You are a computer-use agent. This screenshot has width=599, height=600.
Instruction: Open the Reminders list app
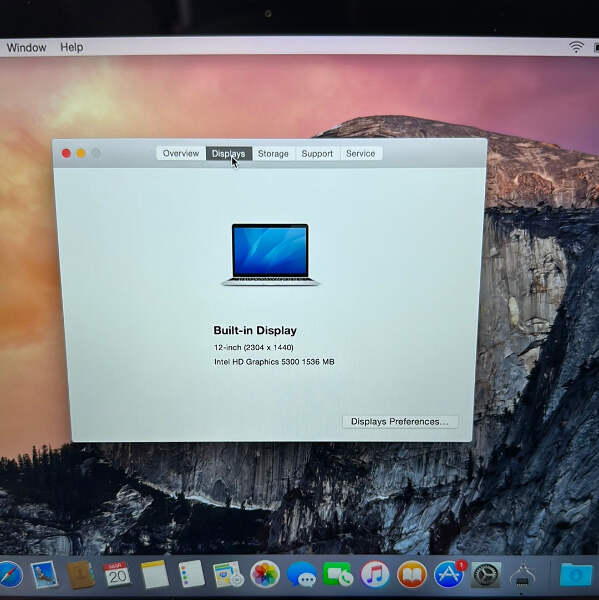coord(191,574)
